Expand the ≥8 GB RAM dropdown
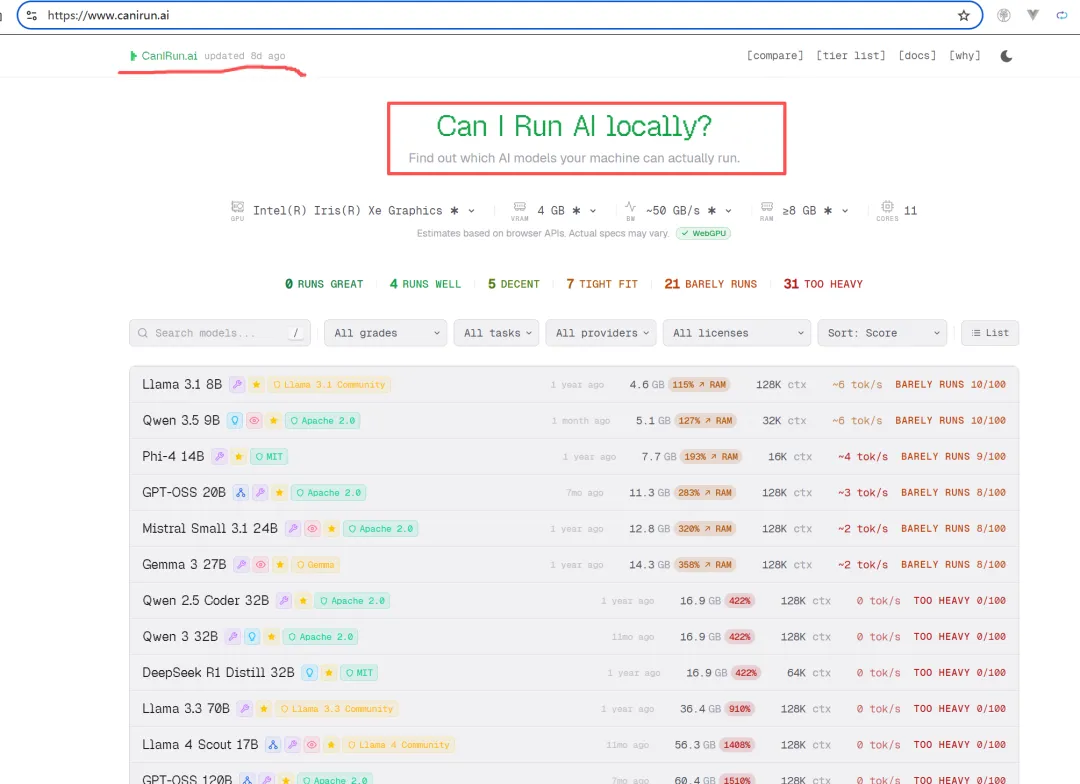Screen dimensions: 1080x784 point(816,211)
